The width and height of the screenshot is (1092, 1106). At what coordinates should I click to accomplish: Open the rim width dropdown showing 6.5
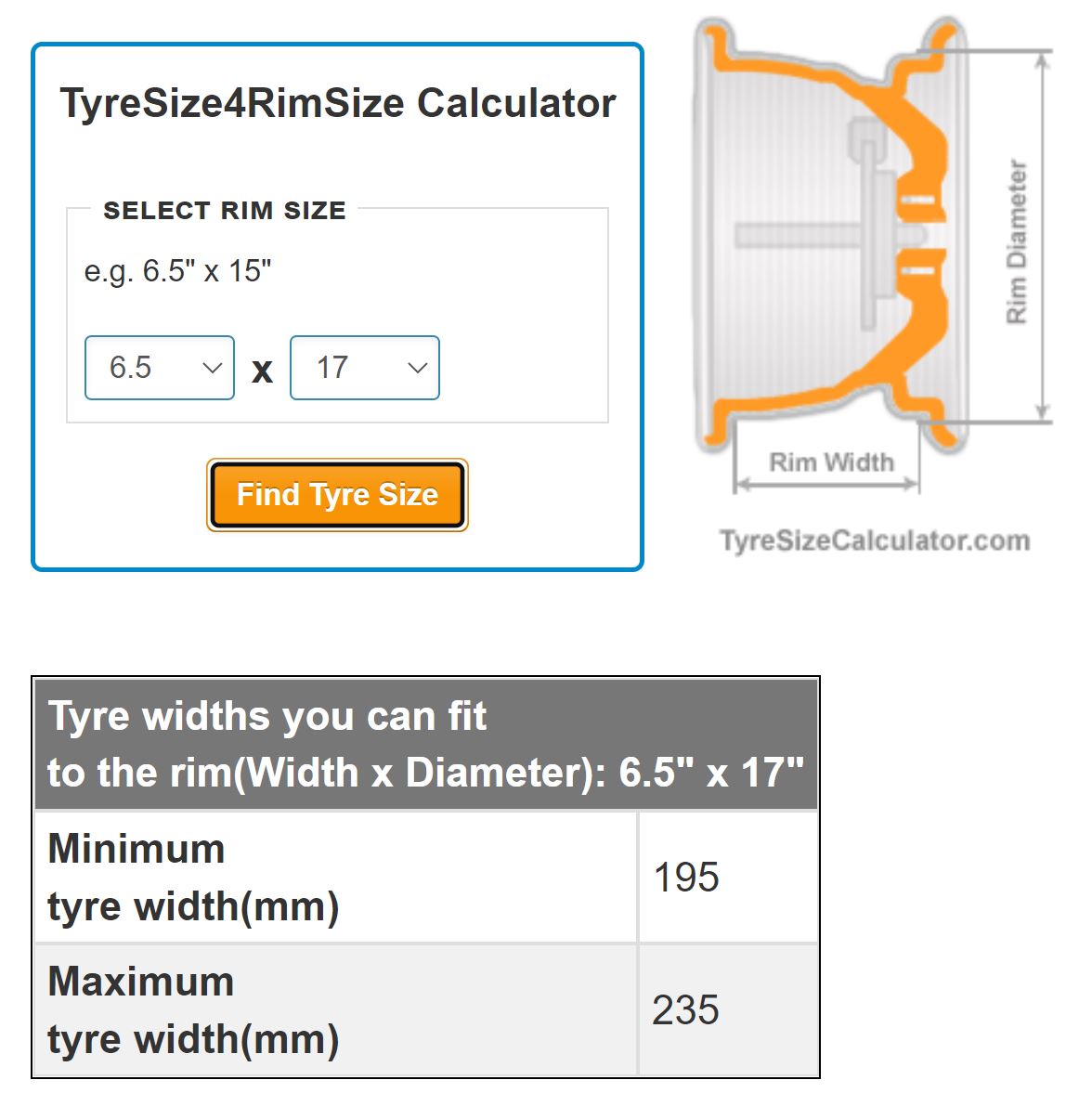[x=160, y=368]
